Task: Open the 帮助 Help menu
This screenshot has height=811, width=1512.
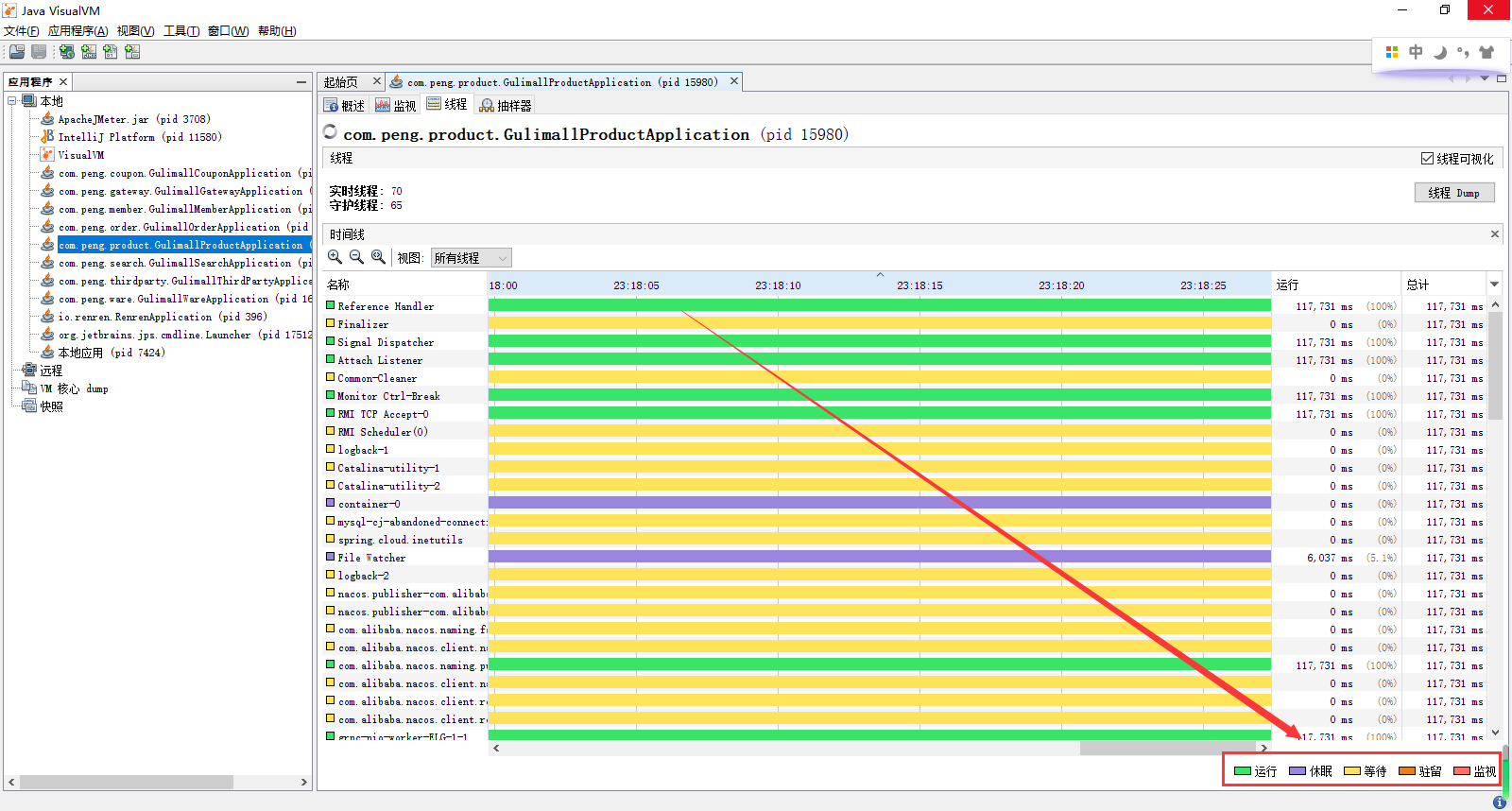Action: pos(277,31)
